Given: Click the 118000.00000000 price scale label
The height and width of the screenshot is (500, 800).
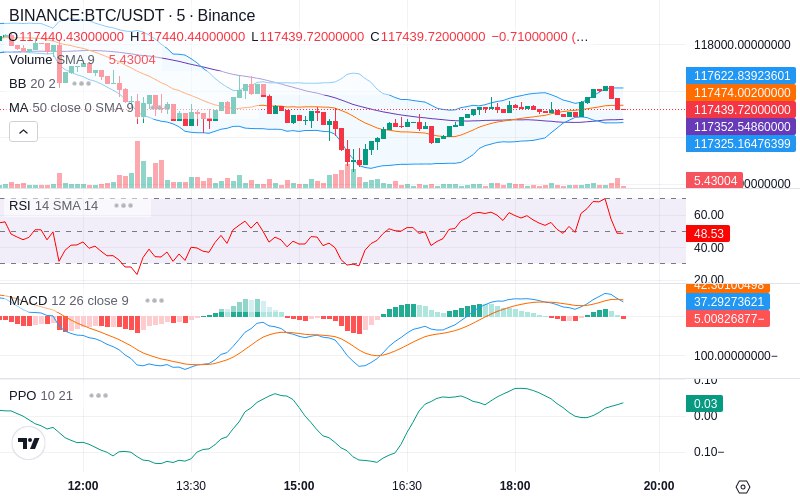Looking at the screenshot, I should tap(742, 45).
